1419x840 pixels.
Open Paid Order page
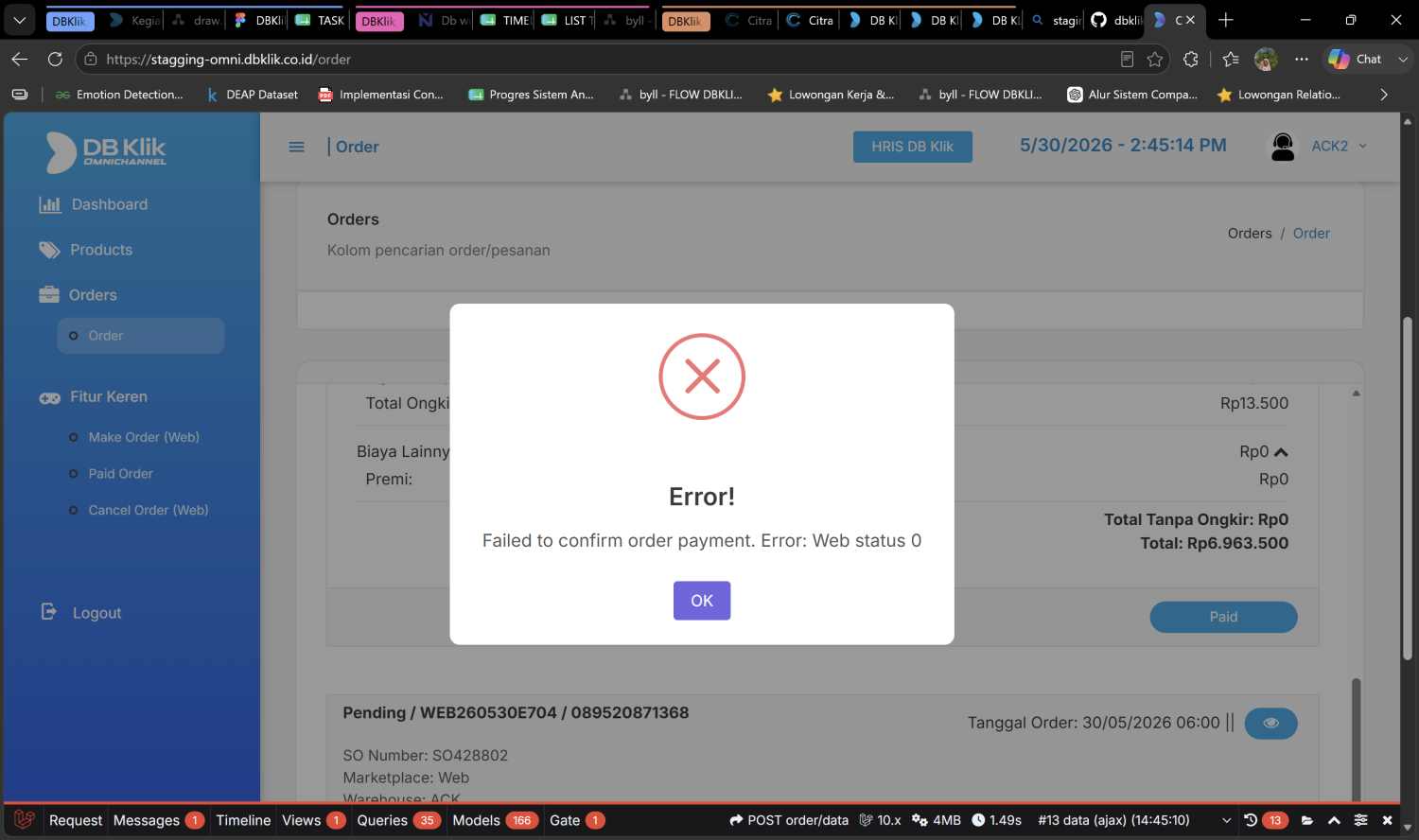pos(120,474)
